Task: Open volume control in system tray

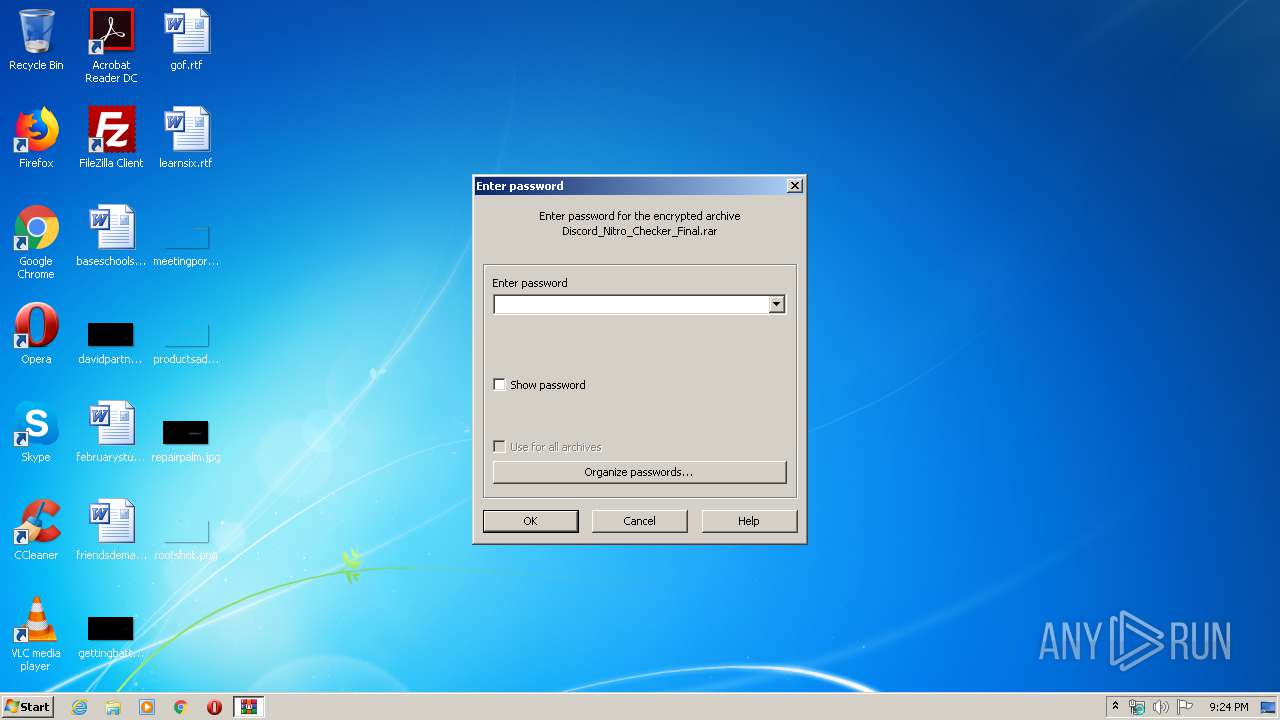Action: click(1161, 707)
